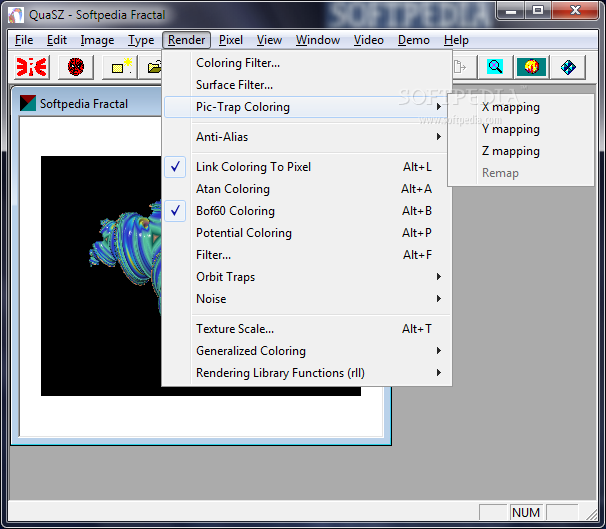Click the blue diamond toolbar icon

tap(568, 67)
